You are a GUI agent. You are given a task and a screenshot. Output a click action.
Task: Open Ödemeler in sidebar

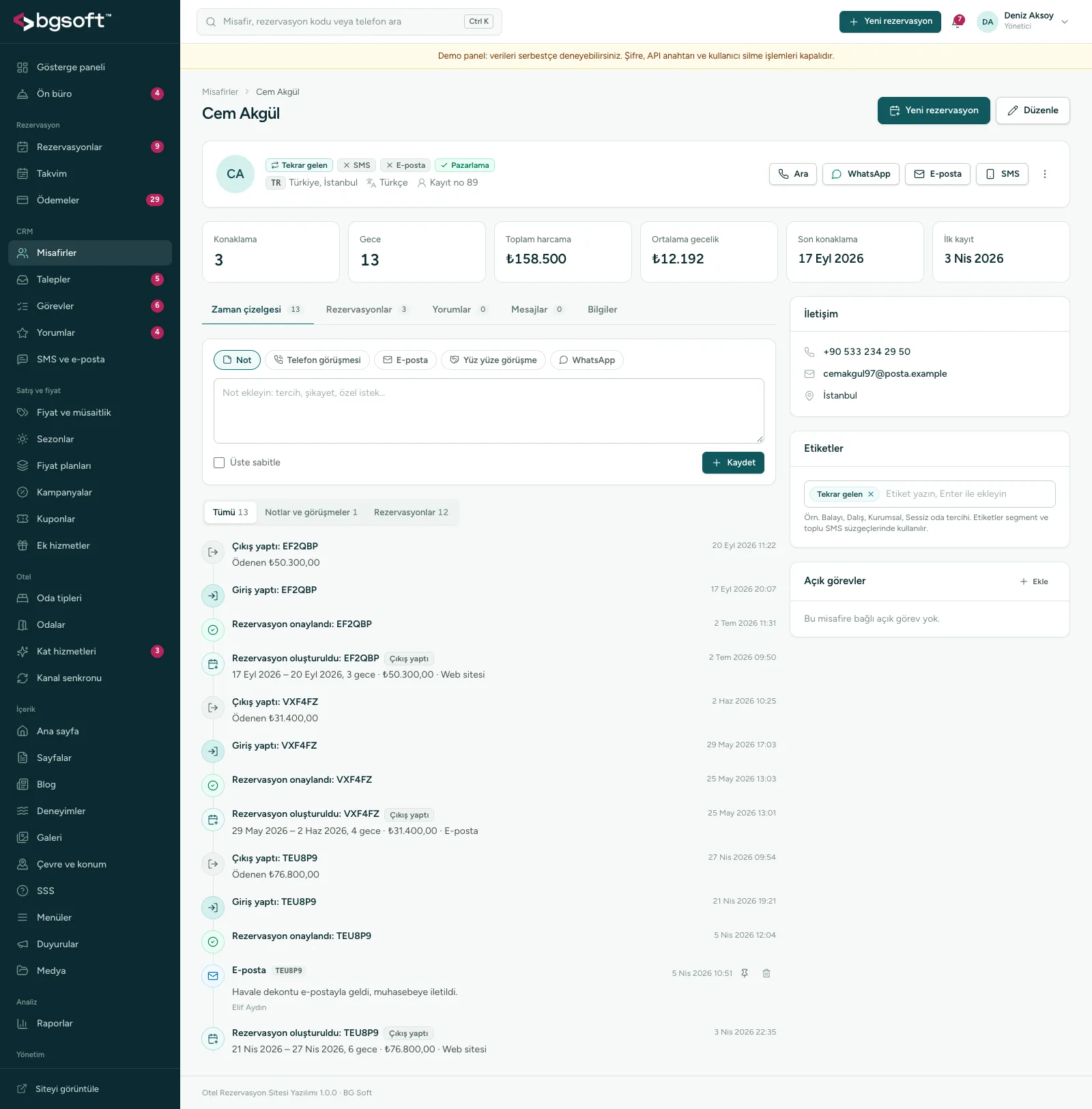90,200
